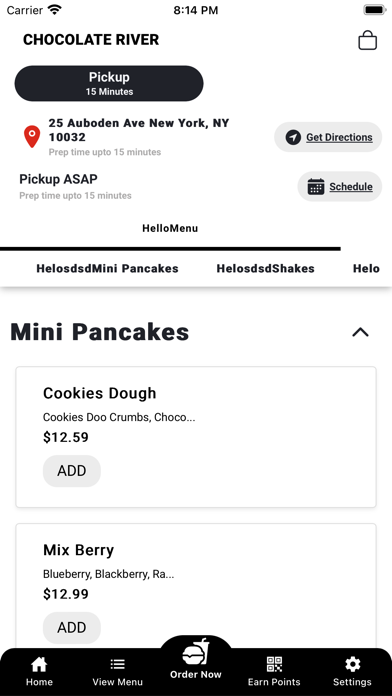Collapse the Mini Pancakes section chevron
The width and height of the screenshot is (392, 696).
coord(360,332)
